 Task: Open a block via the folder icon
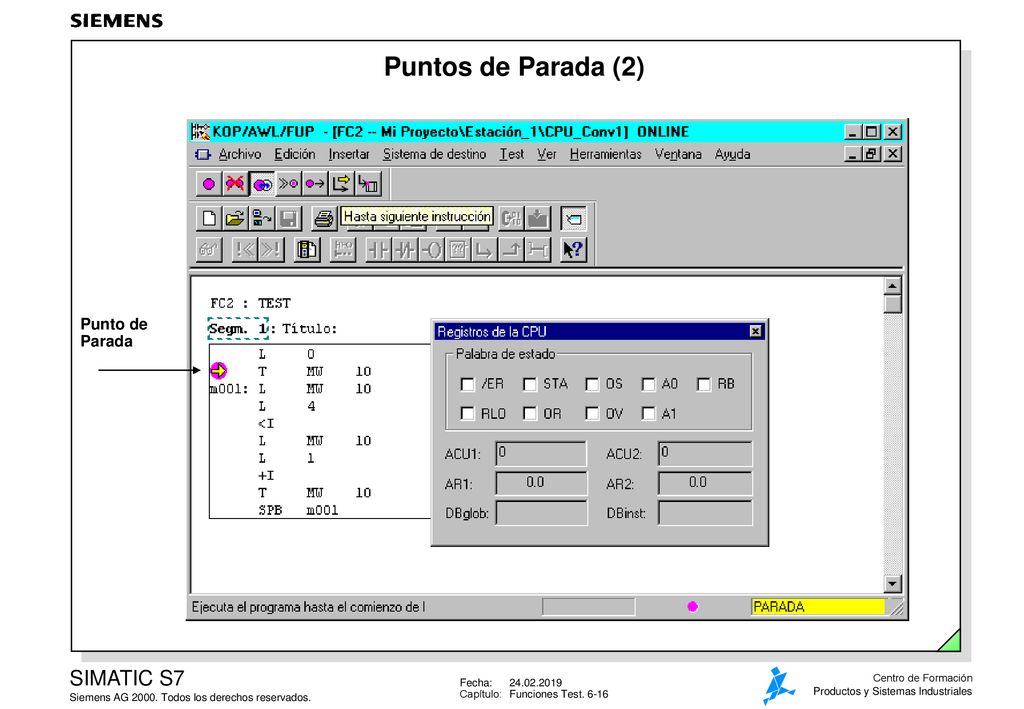(235, 218)
